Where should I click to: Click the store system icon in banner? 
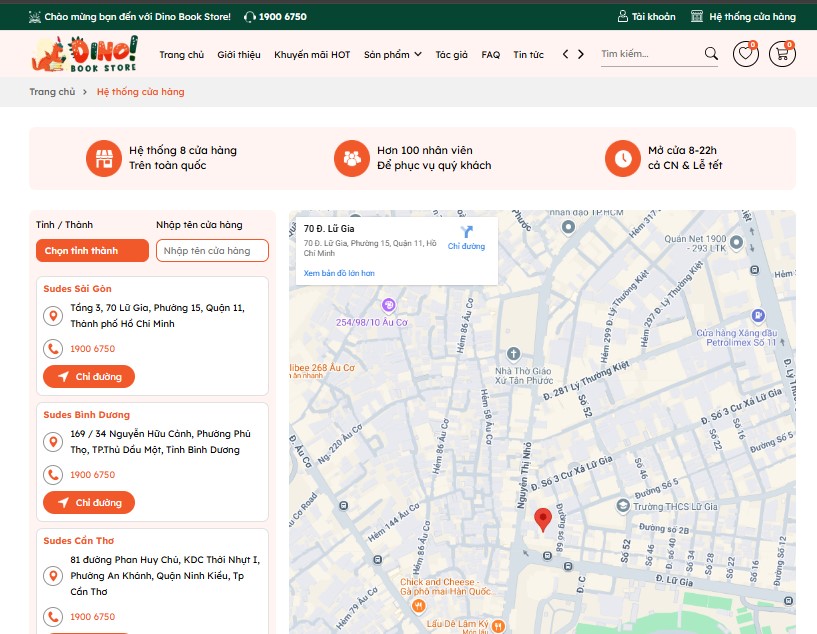[x=104, y=158]
